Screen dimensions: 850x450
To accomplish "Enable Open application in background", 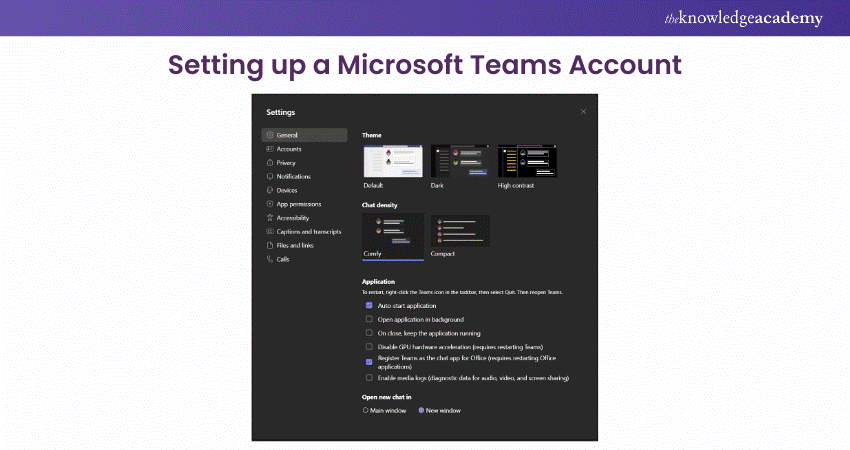I will point(369,319).
